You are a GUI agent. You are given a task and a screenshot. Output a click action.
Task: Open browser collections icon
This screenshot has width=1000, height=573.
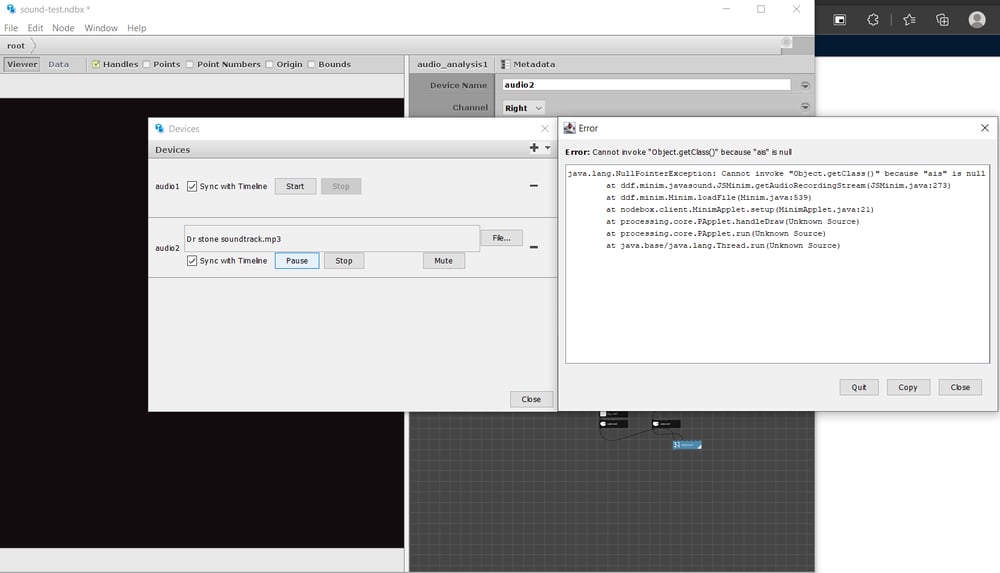point(942,20)
